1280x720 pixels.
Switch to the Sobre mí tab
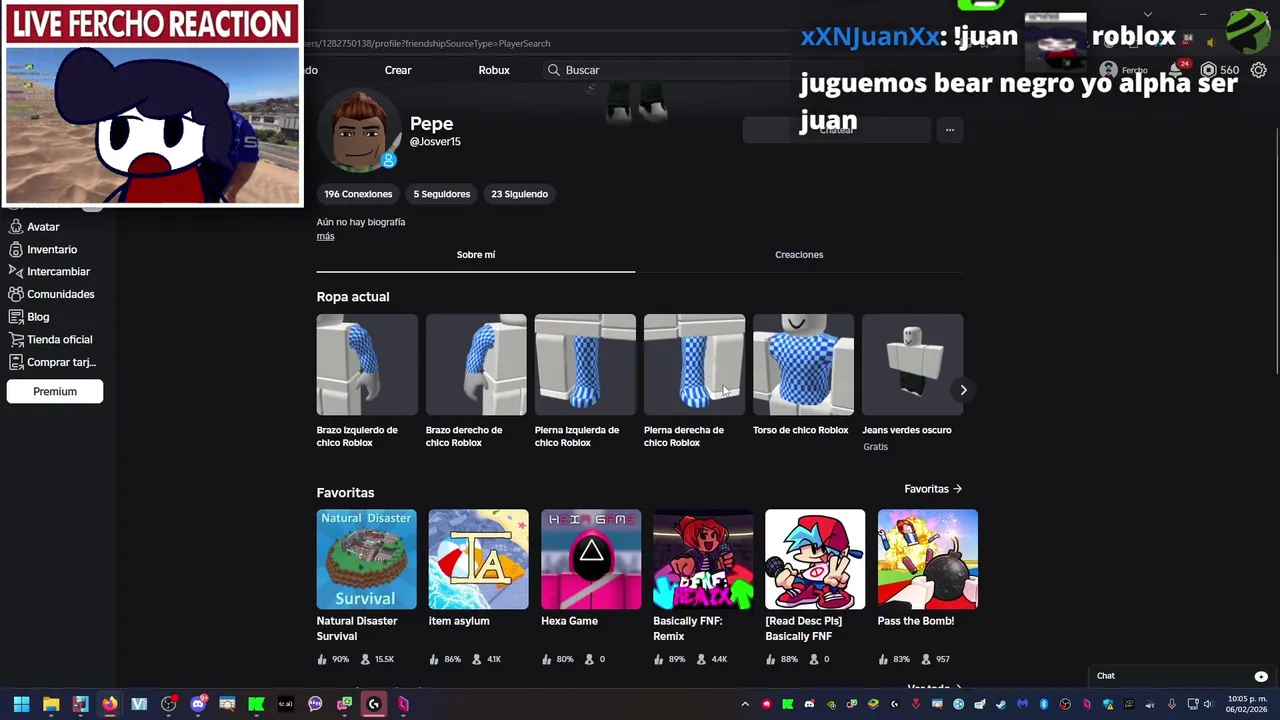476,255
